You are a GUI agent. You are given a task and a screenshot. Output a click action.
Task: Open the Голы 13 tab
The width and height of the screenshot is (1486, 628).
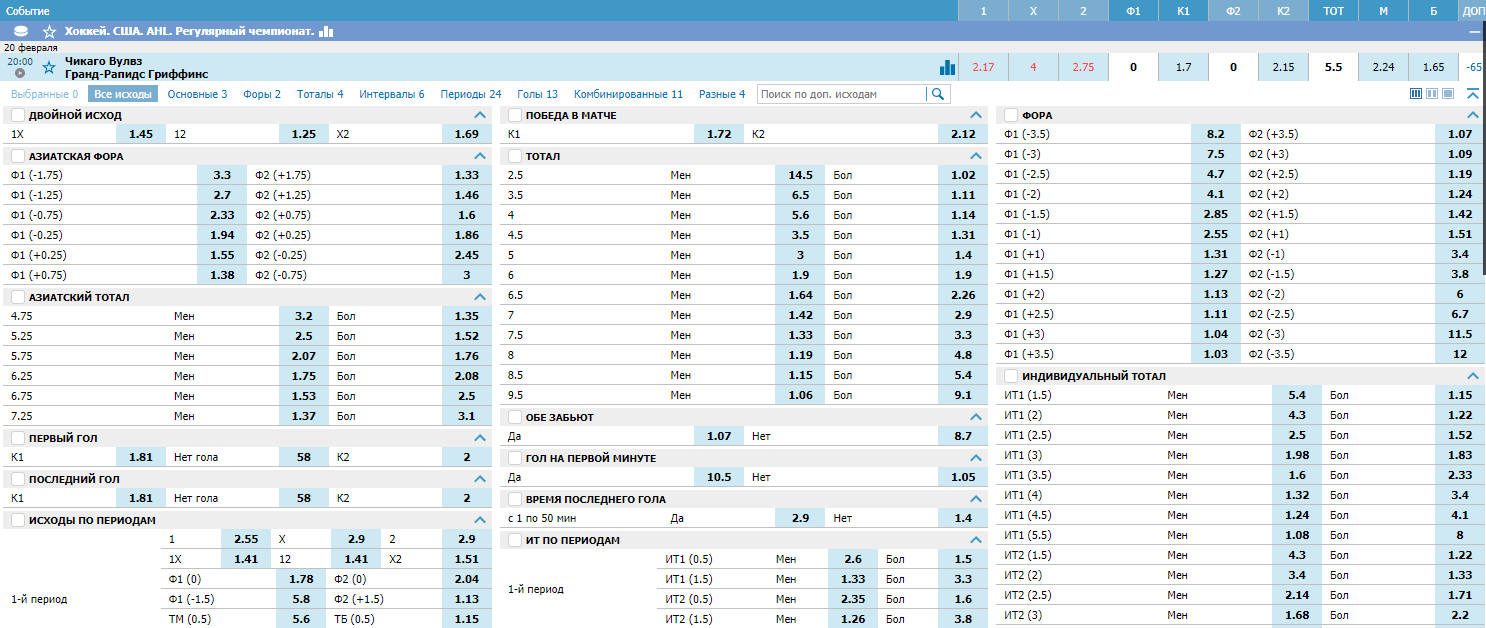coord(538,94)
